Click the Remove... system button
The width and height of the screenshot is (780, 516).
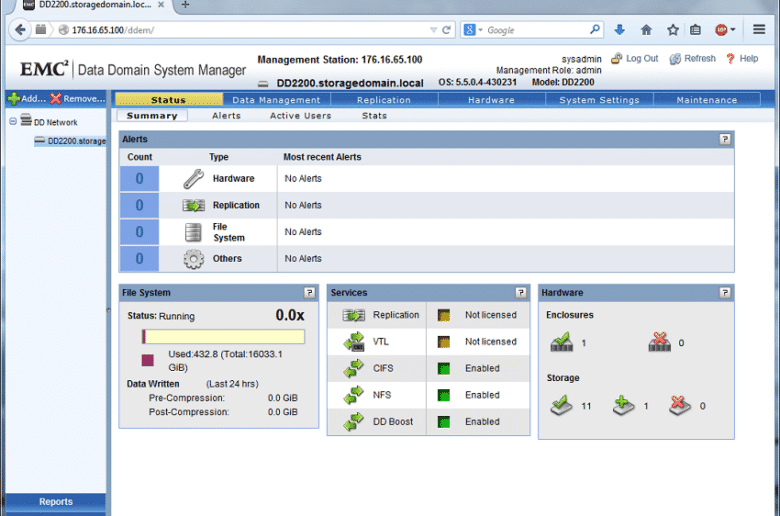[78, 99]
